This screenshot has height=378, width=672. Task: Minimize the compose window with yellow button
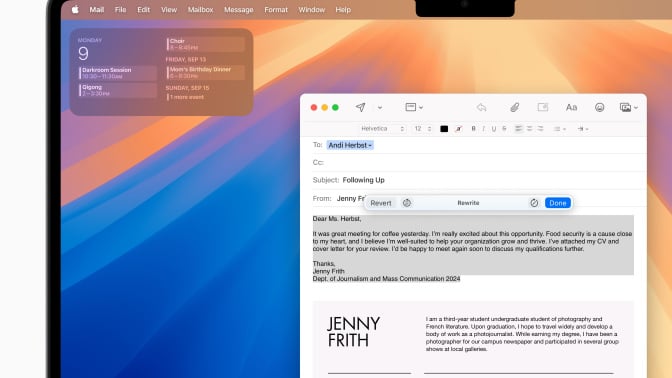click(x=324, y=108)
